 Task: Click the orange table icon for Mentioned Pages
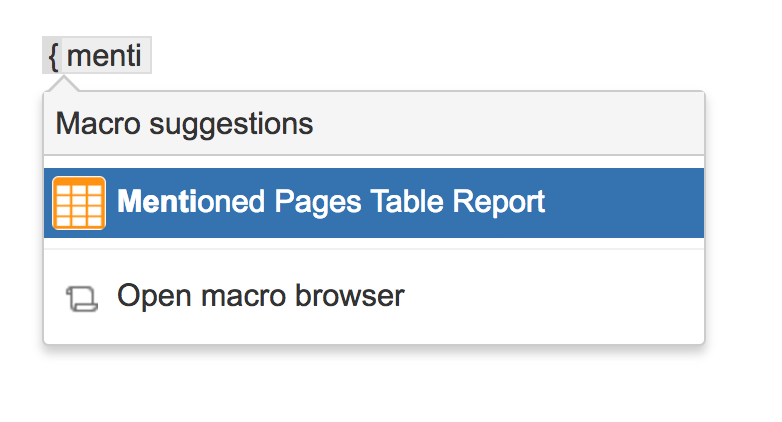coord(78,203)
